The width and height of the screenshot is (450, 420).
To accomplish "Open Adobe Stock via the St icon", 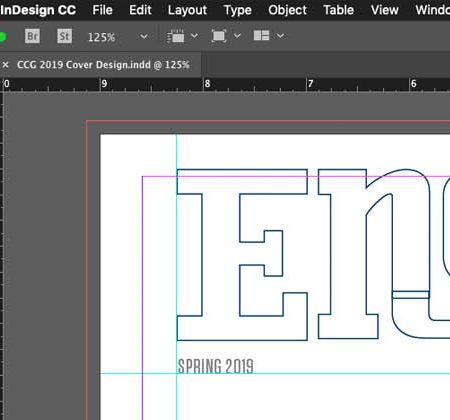I will [64, 36].
